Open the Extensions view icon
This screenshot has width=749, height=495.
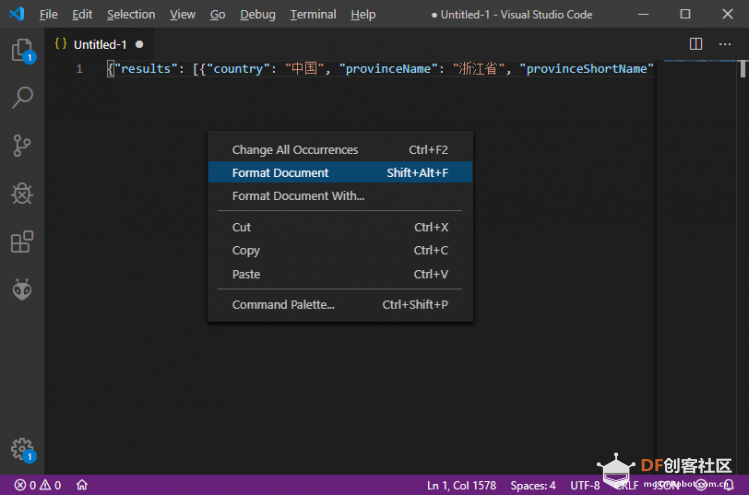click(22, 242)
